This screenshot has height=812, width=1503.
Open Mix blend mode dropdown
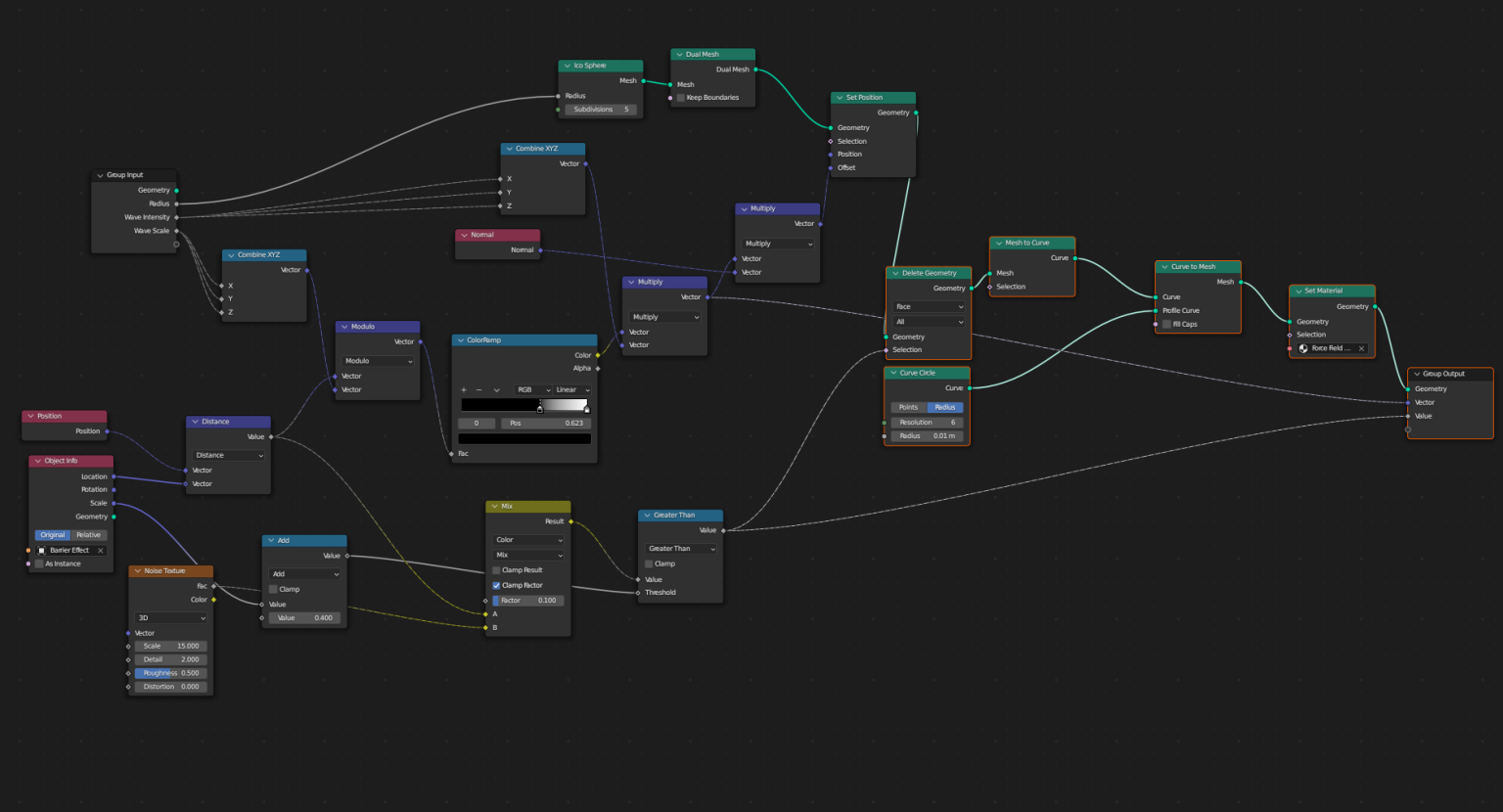[x=528, y=555]
